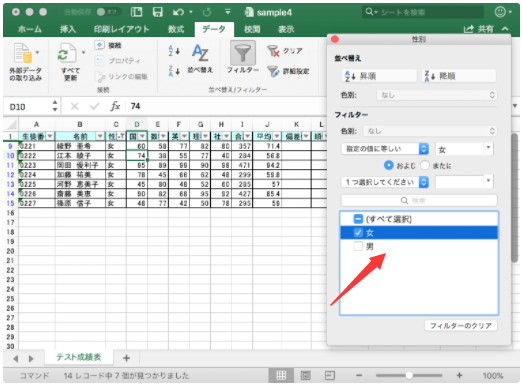Open the filter 色別 dropdown
The width and height of the screenshot is (522, 386).
pyautogui.click(x=430, y=131)
